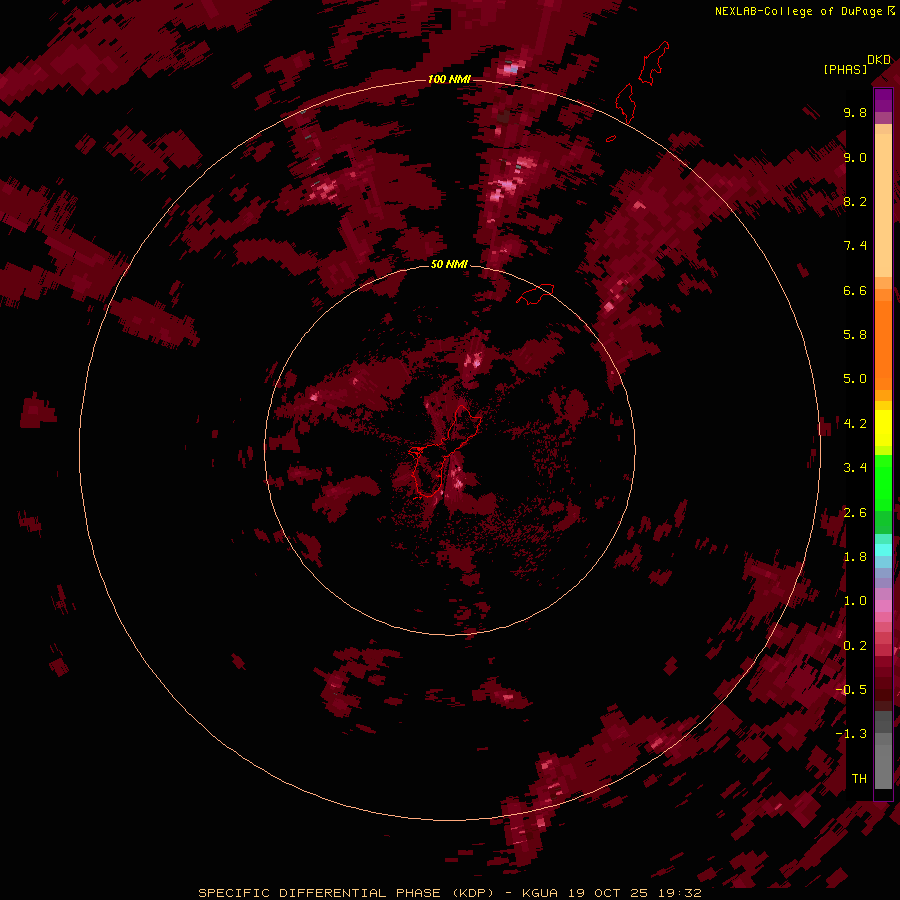Click the 9.0 value on the color scale
The height and width of the screenshot is (900, 900).
pos(855,157)
